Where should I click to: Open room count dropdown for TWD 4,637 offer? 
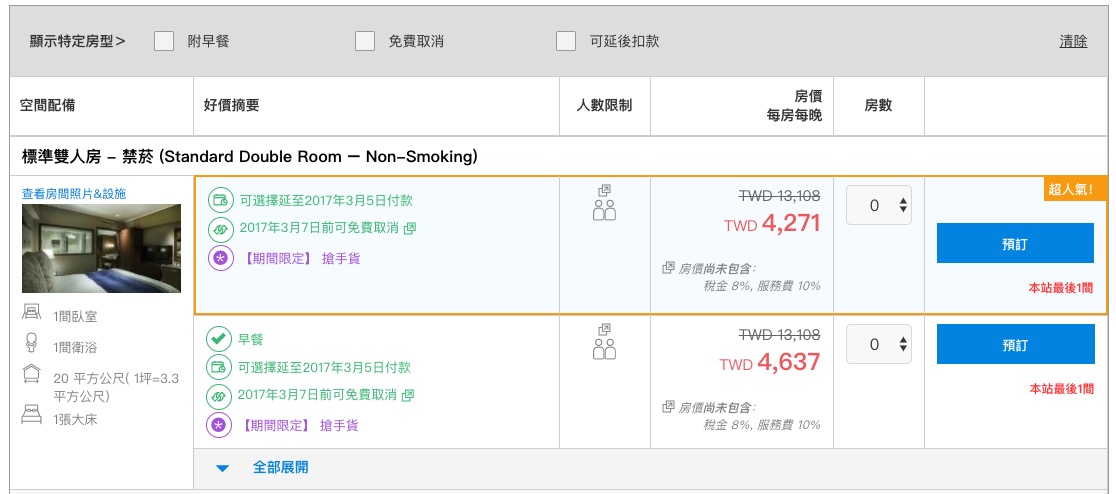(879, 345)
